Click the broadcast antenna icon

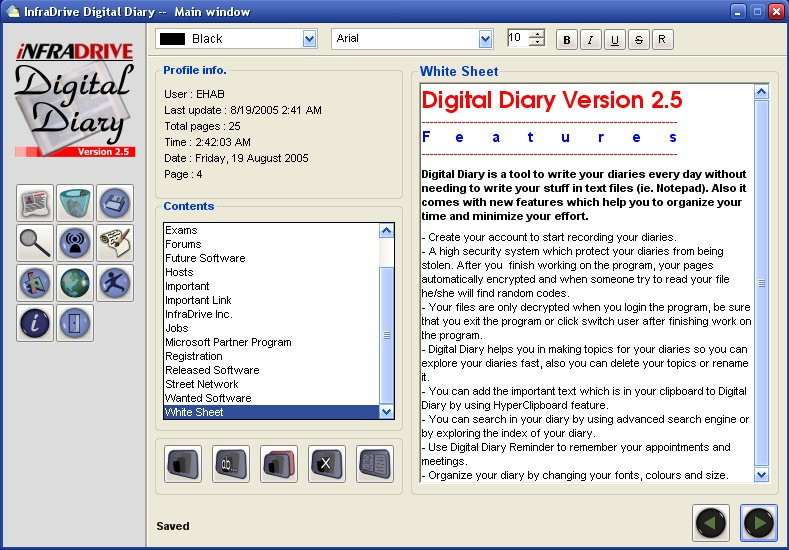(75, 243)
